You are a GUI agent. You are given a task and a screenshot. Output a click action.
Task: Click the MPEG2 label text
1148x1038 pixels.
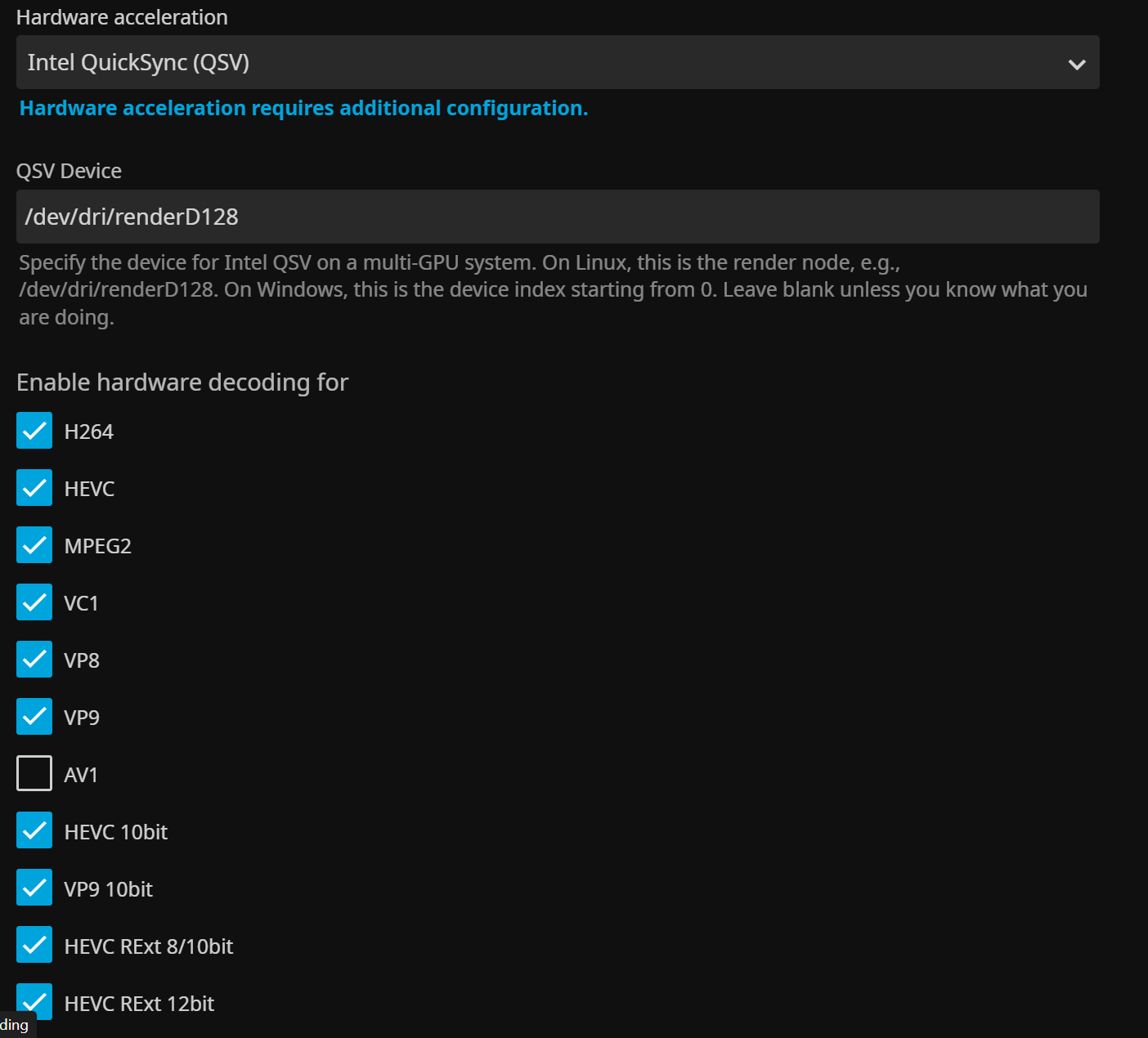97,546
